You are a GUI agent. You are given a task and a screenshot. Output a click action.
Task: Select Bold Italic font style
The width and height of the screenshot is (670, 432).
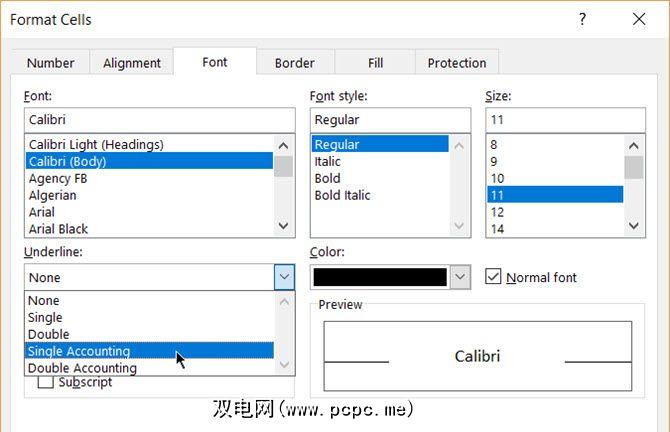[x=342, y=195]
